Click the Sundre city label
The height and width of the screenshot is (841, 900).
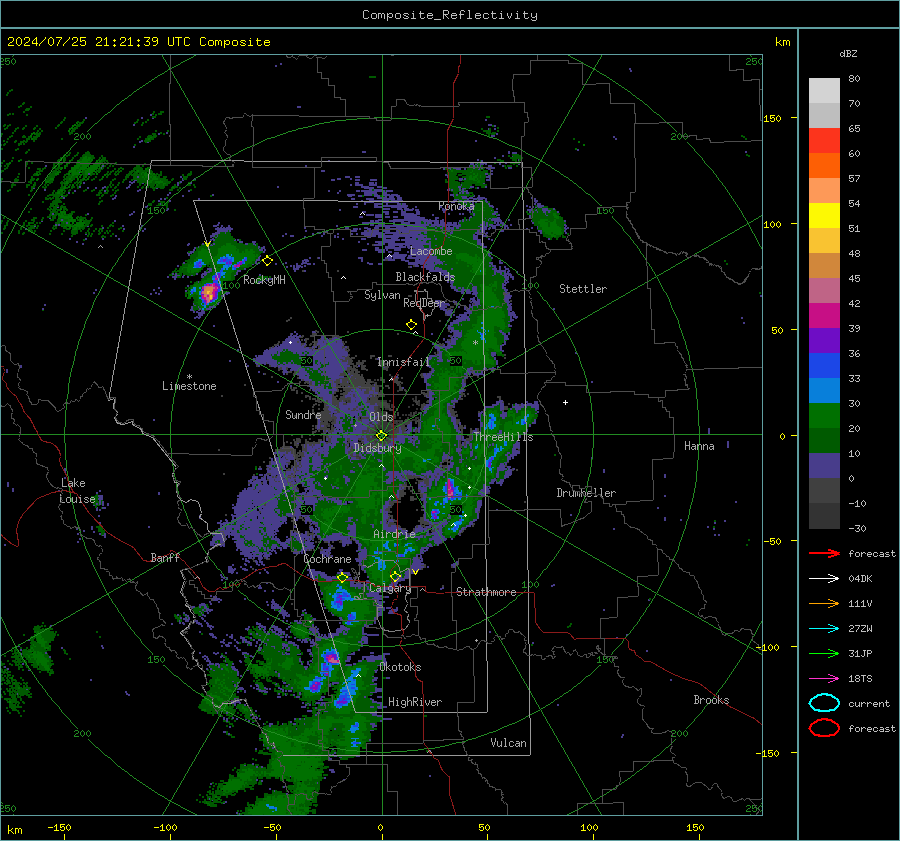303,414
